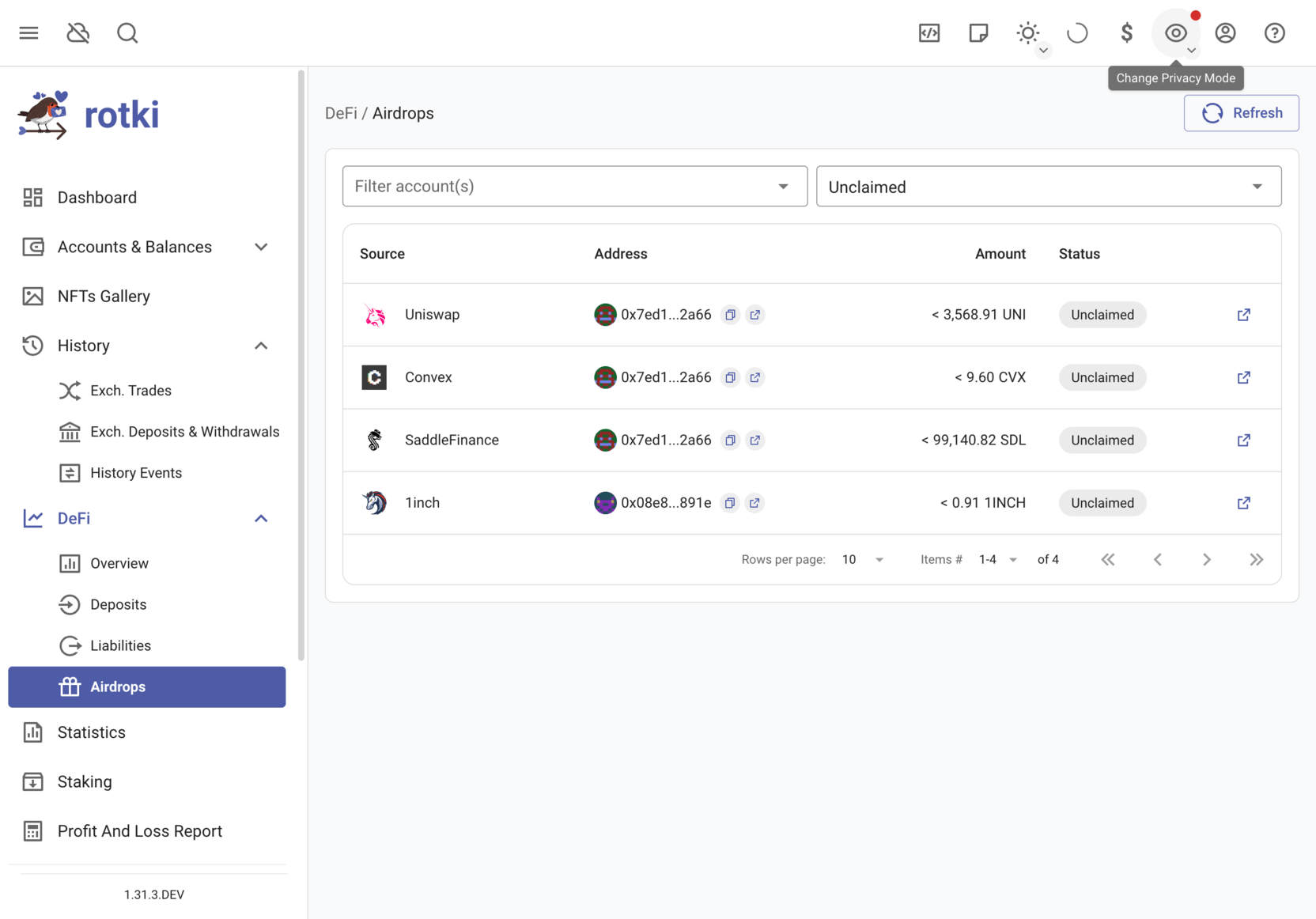Click the rotki logo
This screenshot has height=919, width=1316.
88,115
